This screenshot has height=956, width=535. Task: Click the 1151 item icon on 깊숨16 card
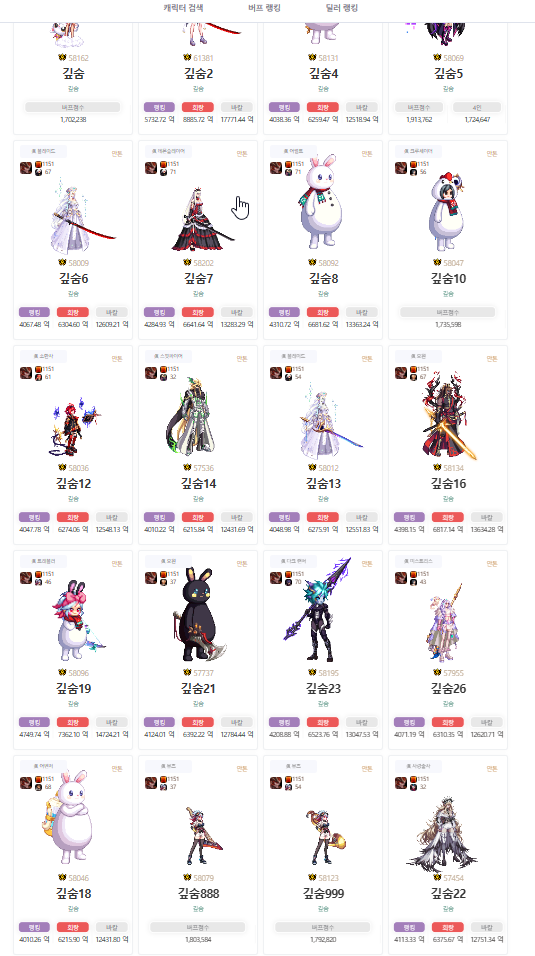point(414,369)
